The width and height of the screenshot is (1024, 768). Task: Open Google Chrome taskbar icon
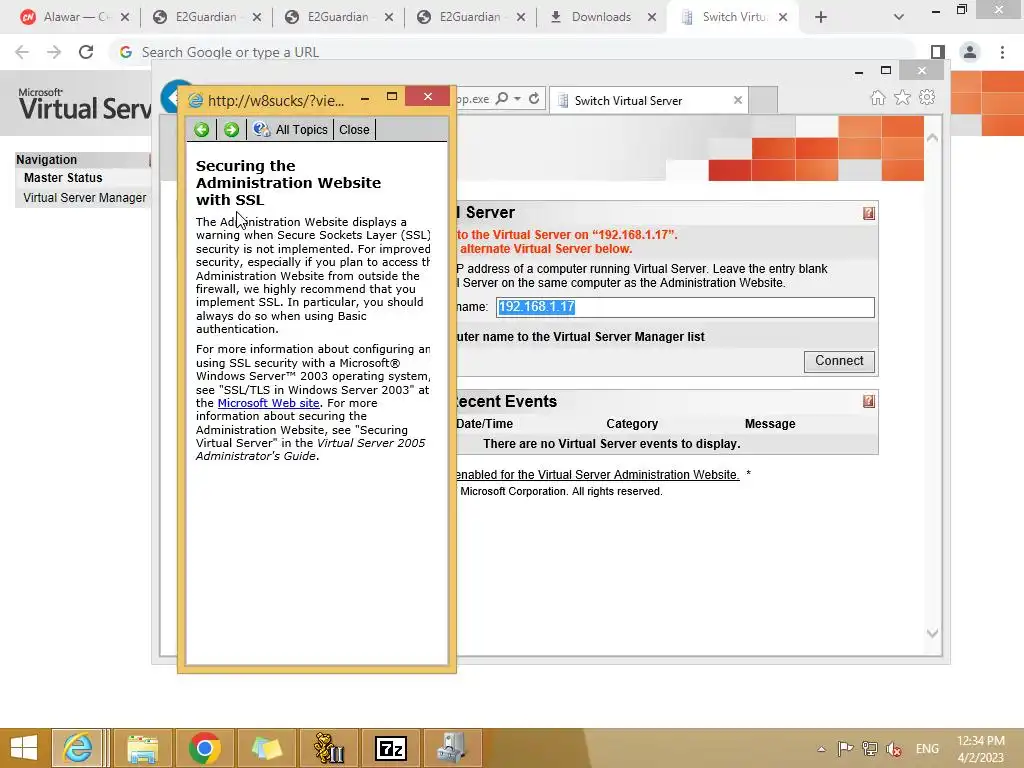(204, 748)
